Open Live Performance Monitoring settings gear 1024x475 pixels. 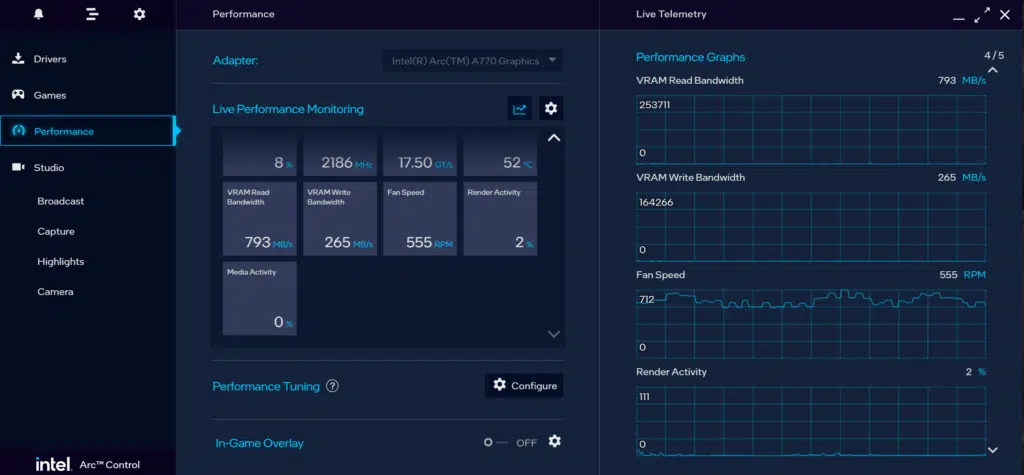(x=551, y=109)
